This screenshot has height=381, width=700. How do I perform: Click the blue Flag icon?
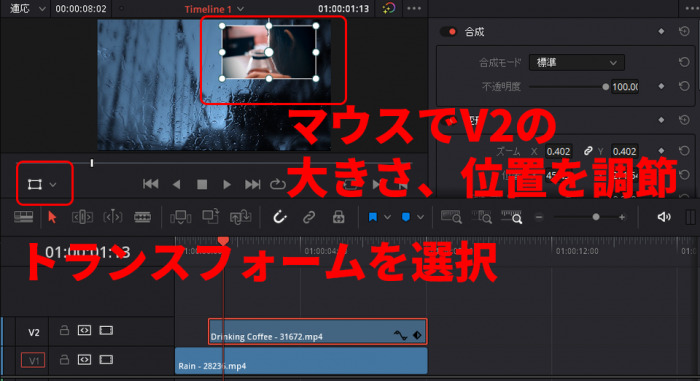tap(372, 217)
